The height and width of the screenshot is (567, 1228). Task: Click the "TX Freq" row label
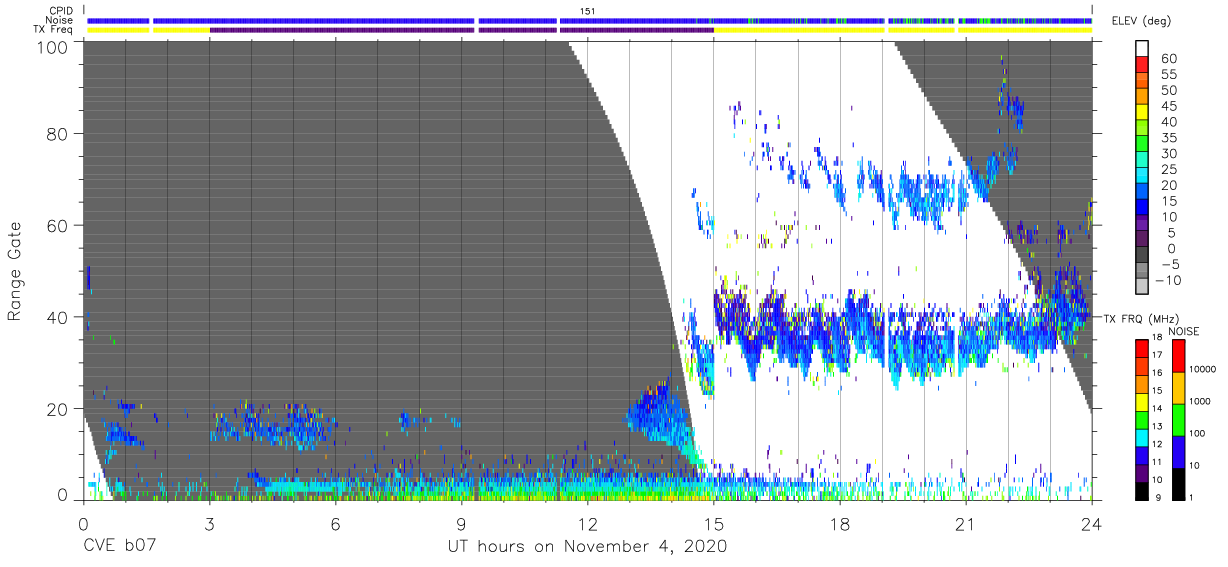[x=54, y=29]
